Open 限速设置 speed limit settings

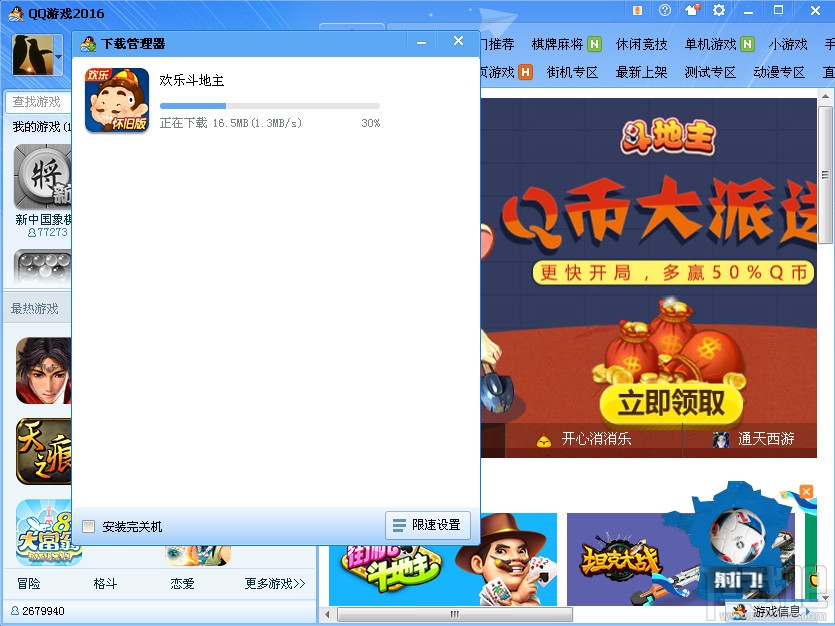(x=428, y=524)
